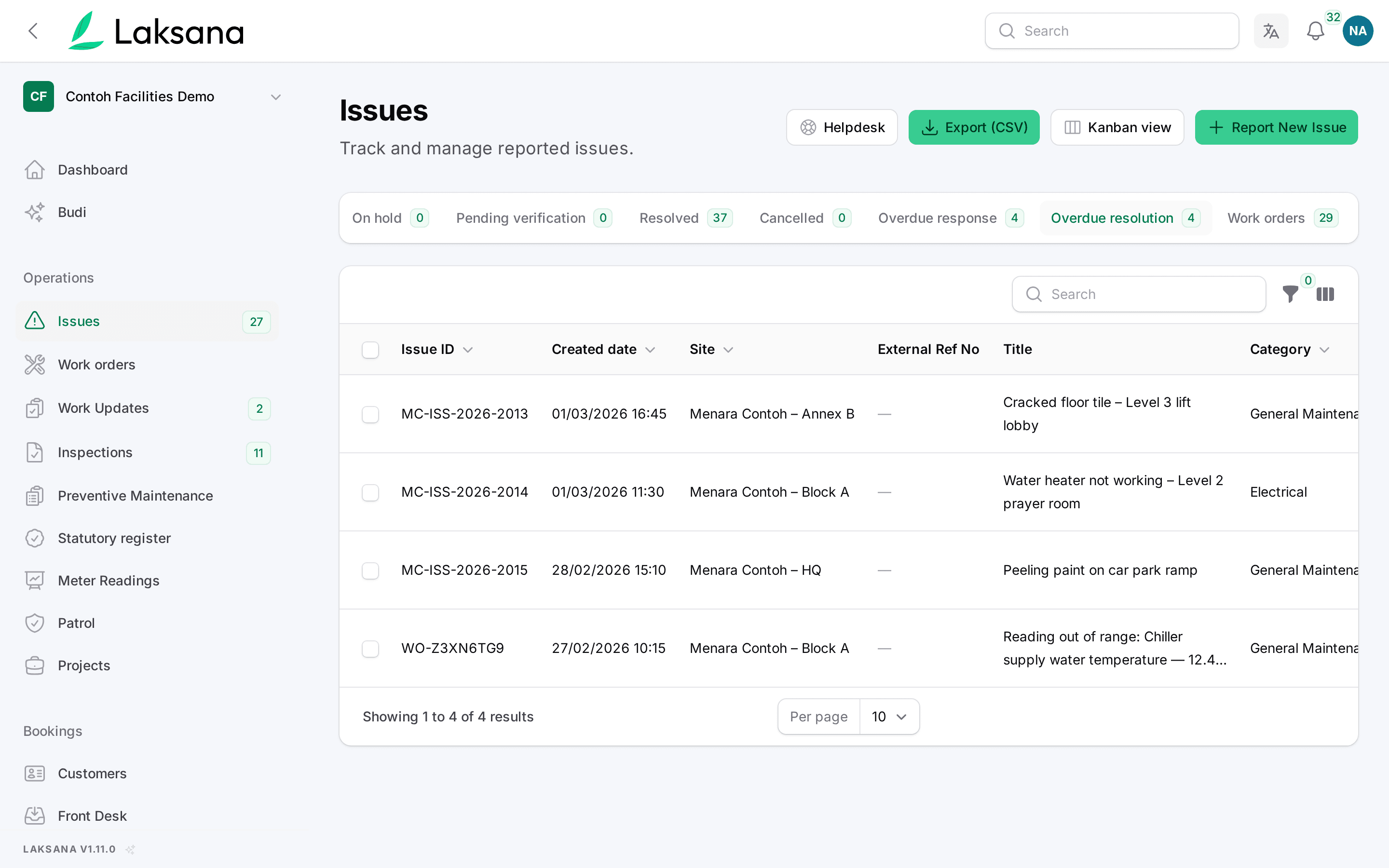This screenshot has width=1389, height=868.
Task: Open Patrol in sidebar
Action: (147, 623)
